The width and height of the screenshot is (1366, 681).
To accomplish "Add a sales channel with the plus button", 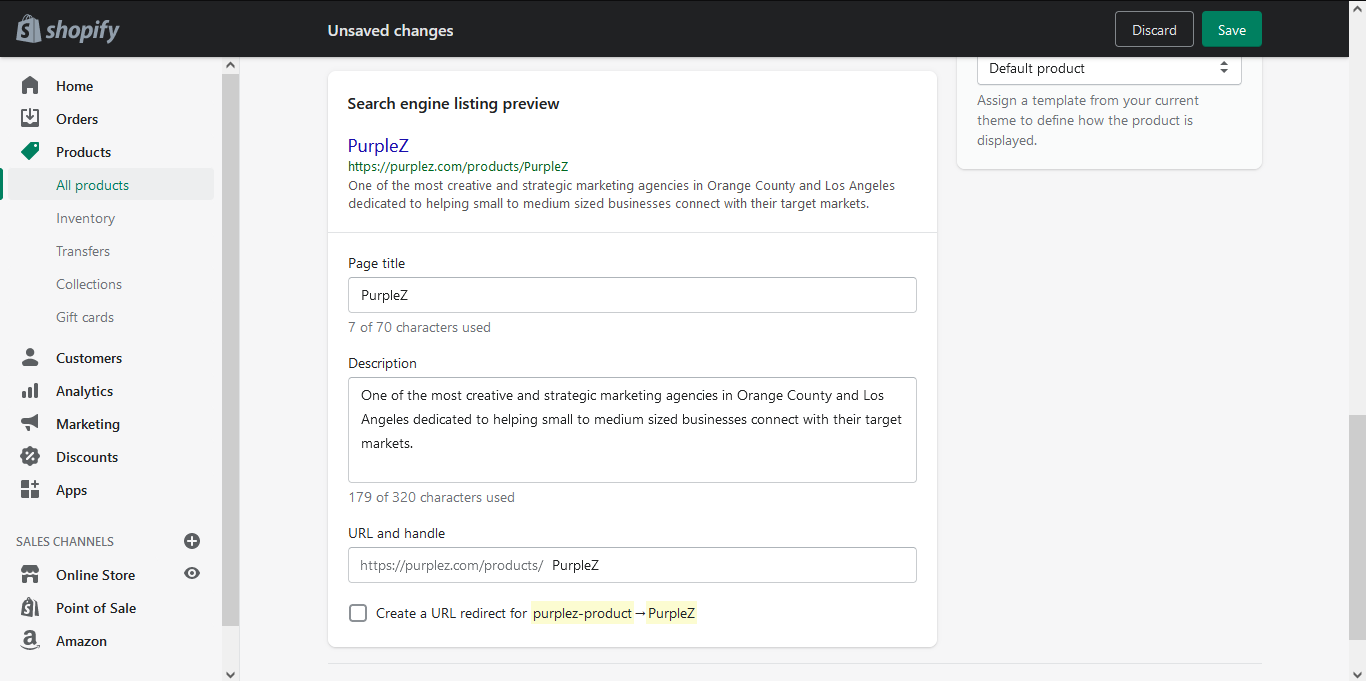I will tap(191, 541).
